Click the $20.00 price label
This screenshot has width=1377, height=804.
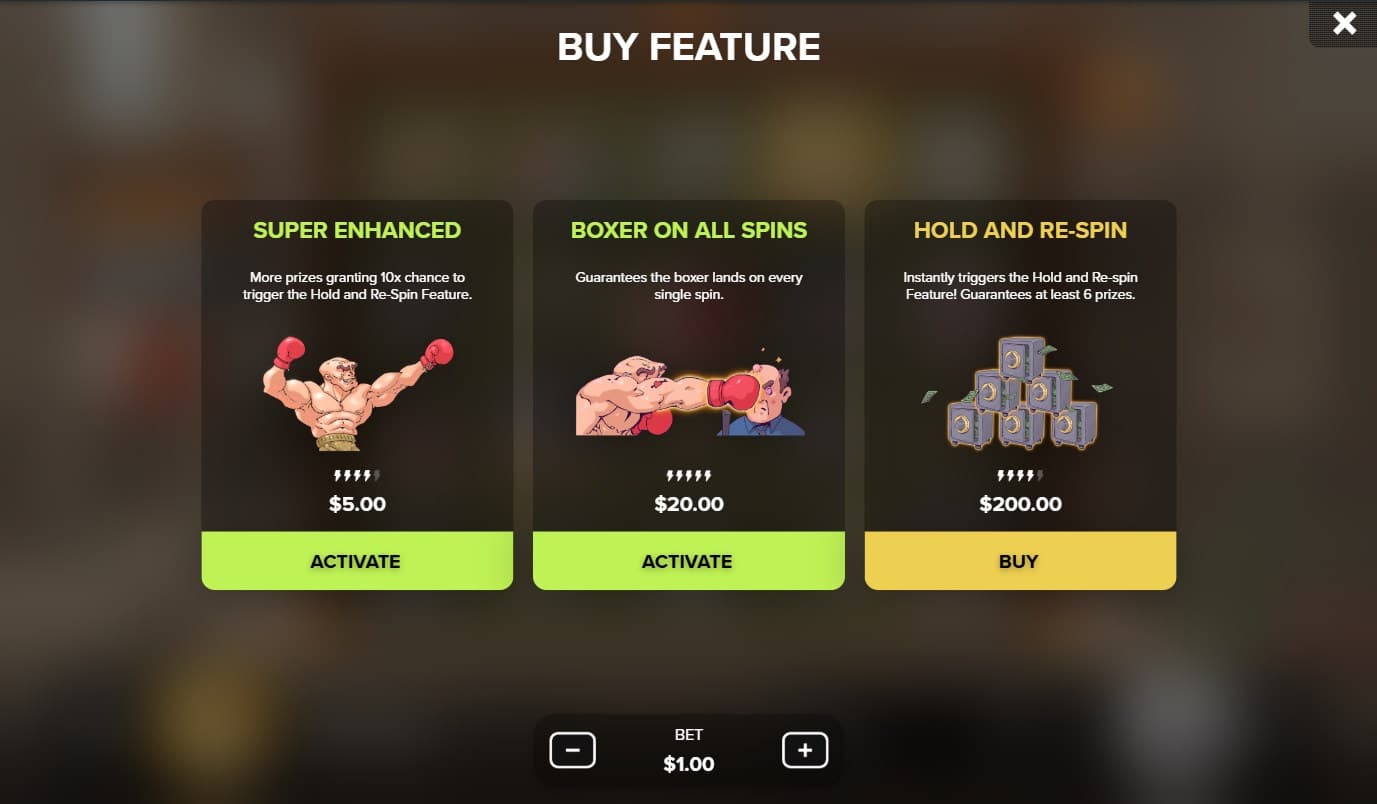click(689, 504)
